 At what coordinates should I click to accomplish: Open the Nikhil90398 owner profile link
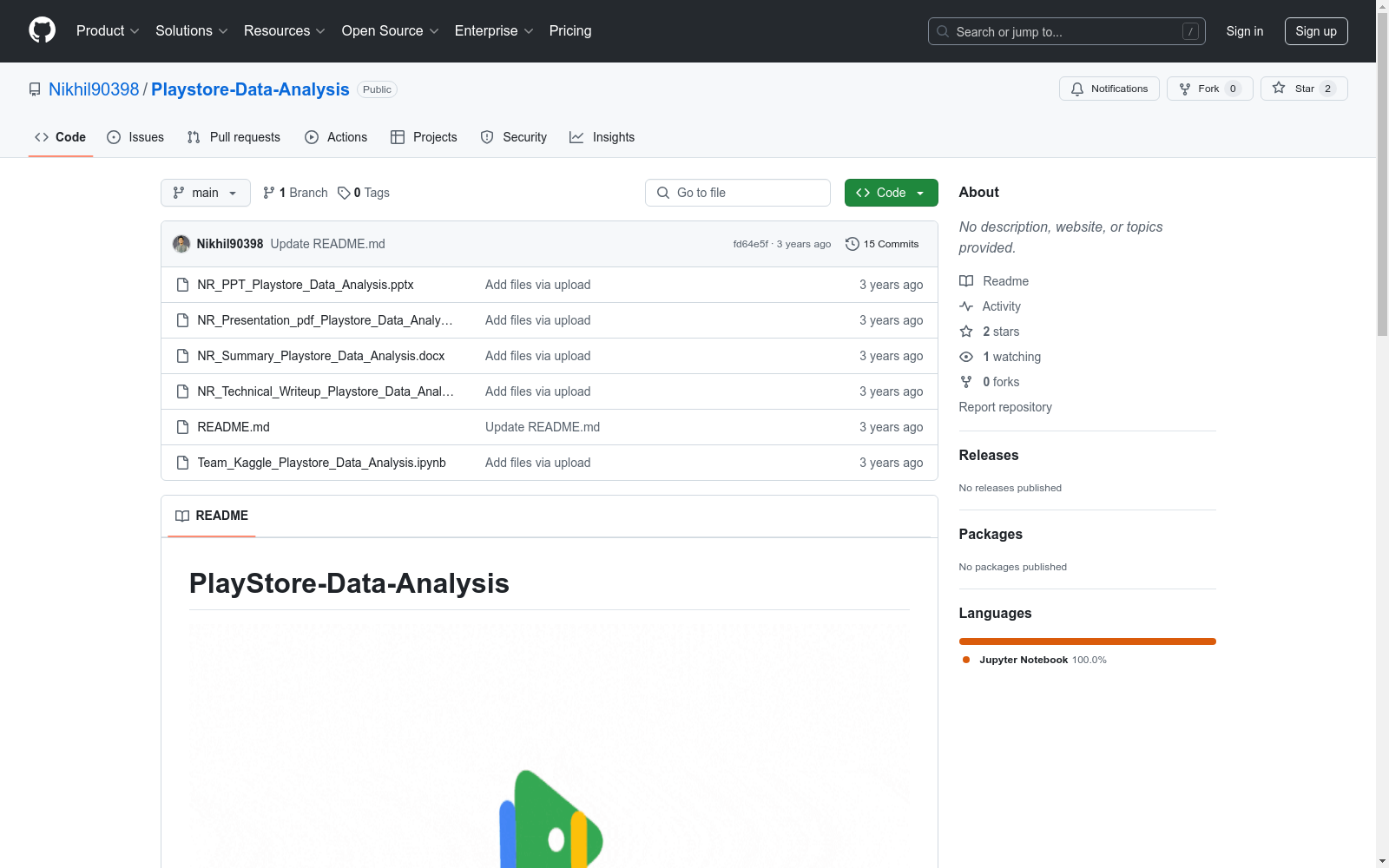94,89
